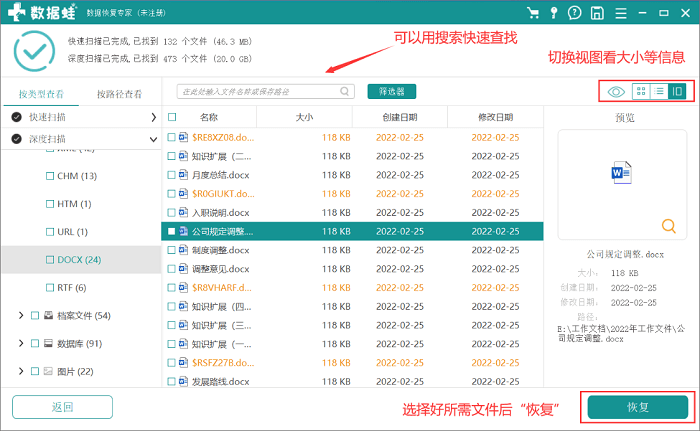
Task: Click Word icon of 入职说明.docx
Action: click(x=183, y=212)
